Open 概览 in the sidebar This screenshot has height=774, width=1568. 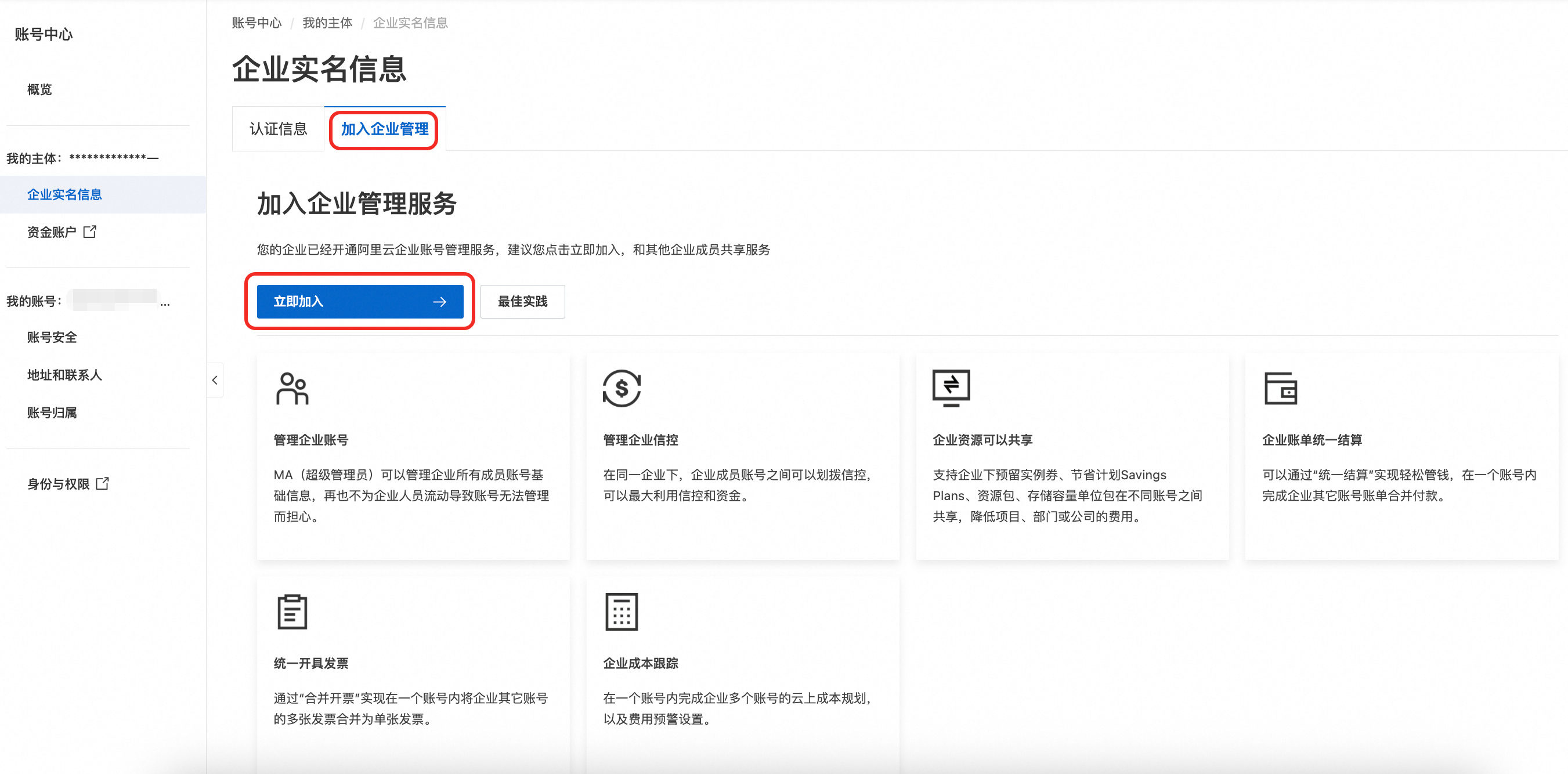click(x=39, y=89)
